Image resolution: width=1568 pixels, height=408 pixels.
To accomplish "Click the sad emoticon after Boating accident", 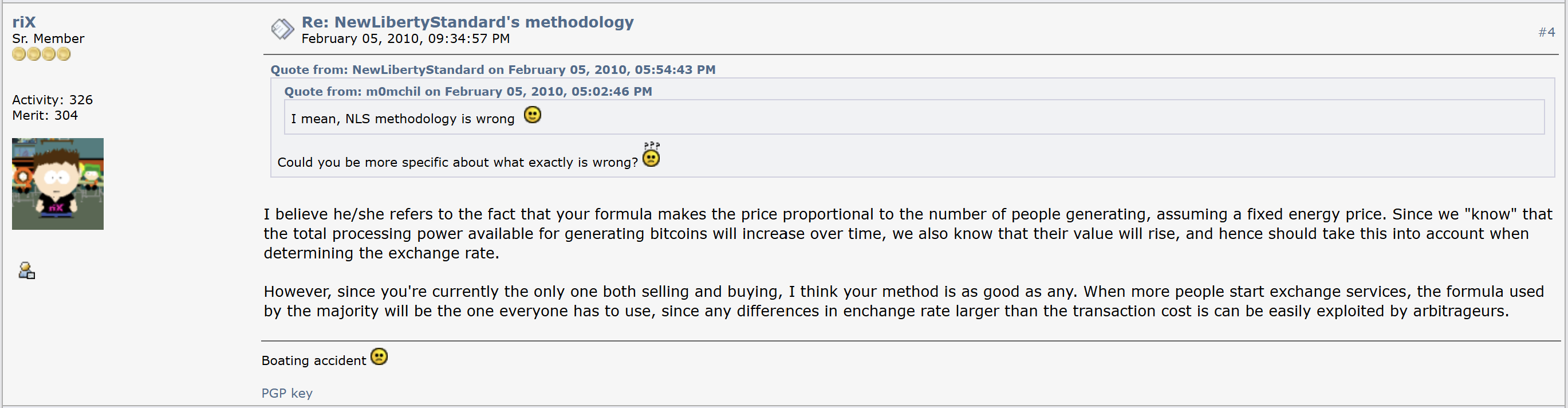I will [379, 357].
